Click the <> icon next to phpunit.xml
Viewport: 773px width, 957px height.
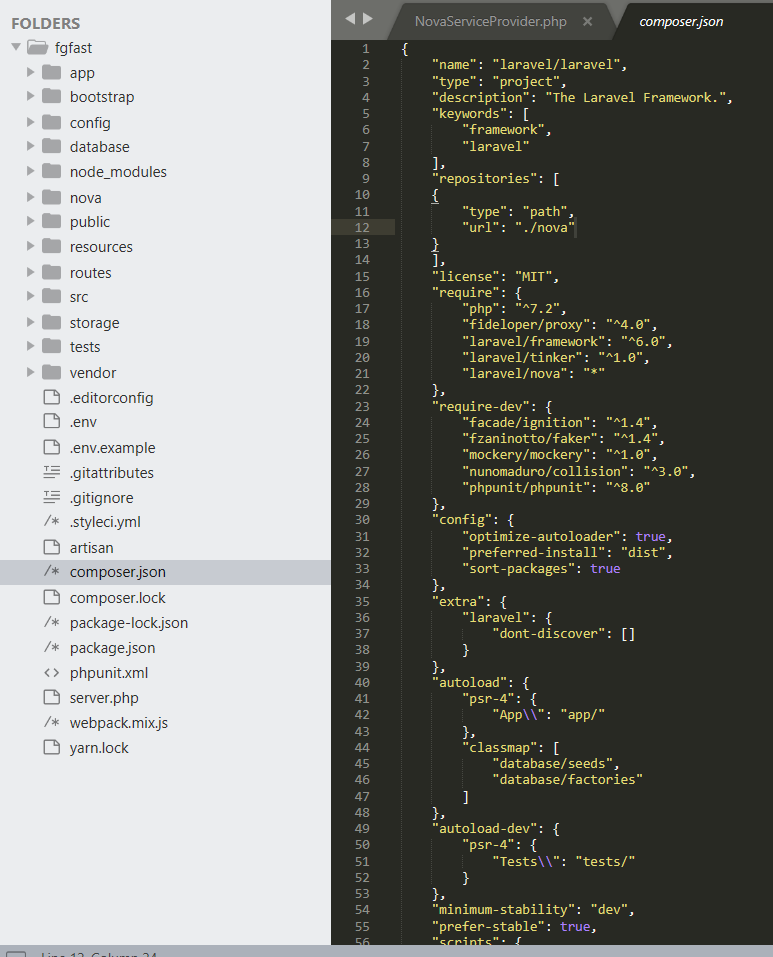(x=54, y=673)
